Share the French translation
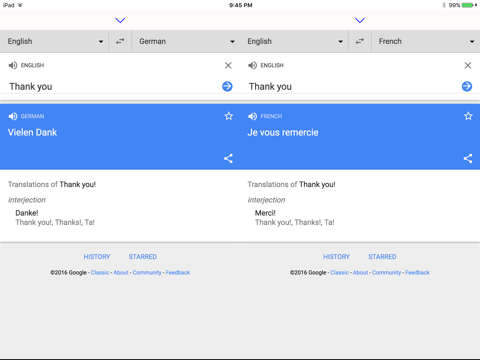 click(x=468, y=158)
